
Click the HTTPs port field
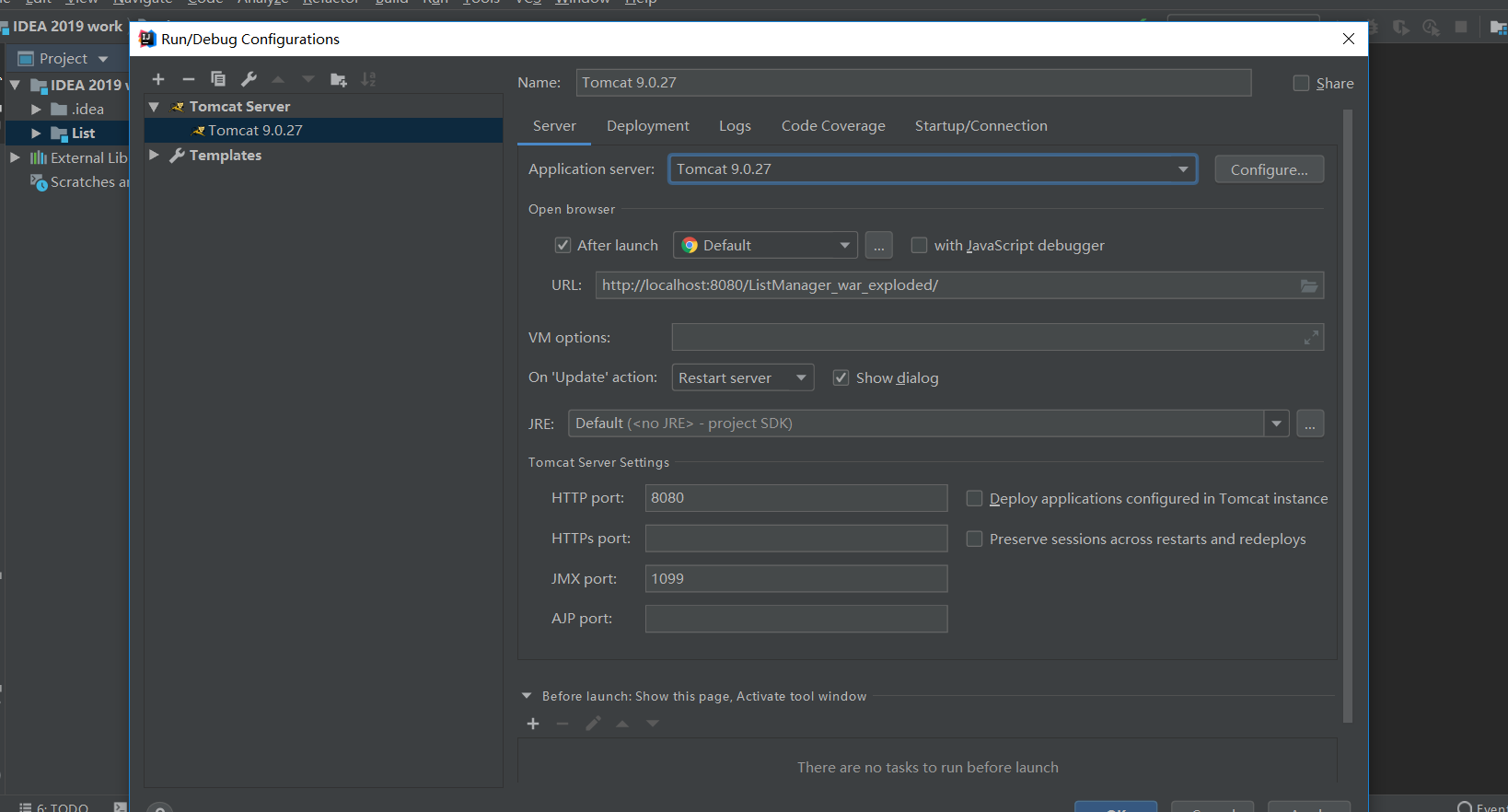[796, 539]
